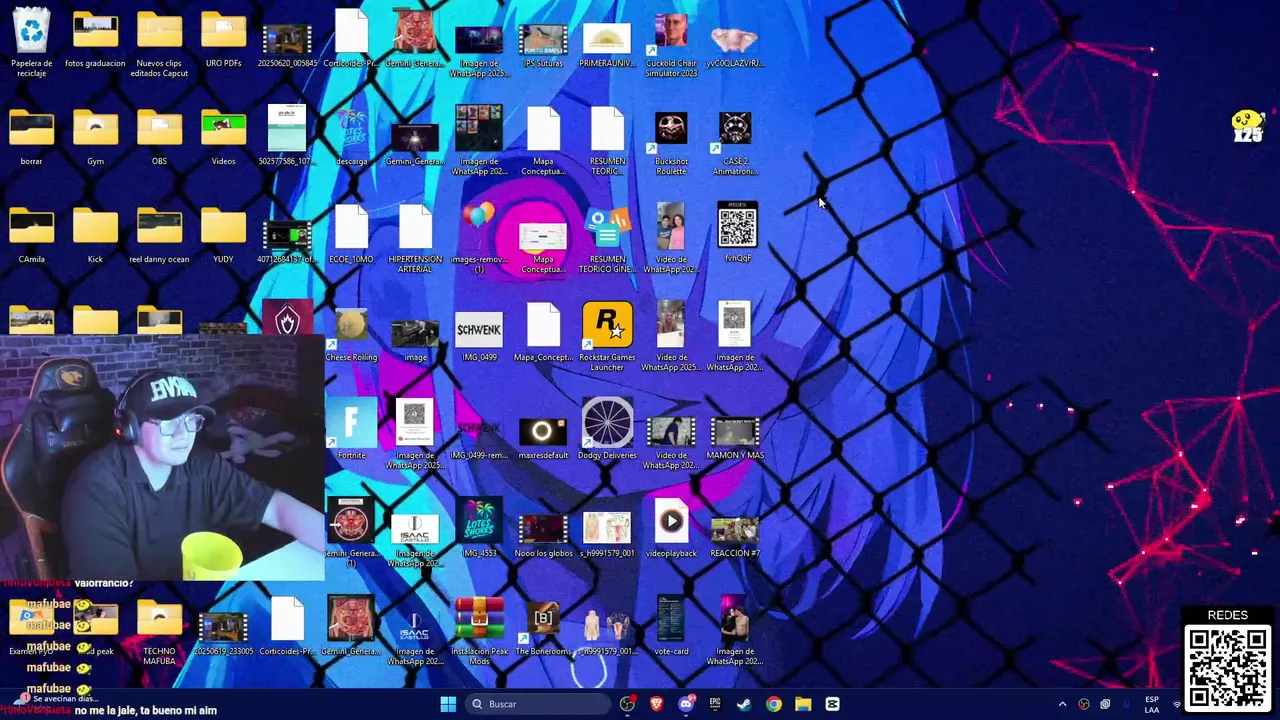Open the TECHNO MAFUBA folder
Viewport: 1280px width, 720px height.
click(x=159, y=632)
